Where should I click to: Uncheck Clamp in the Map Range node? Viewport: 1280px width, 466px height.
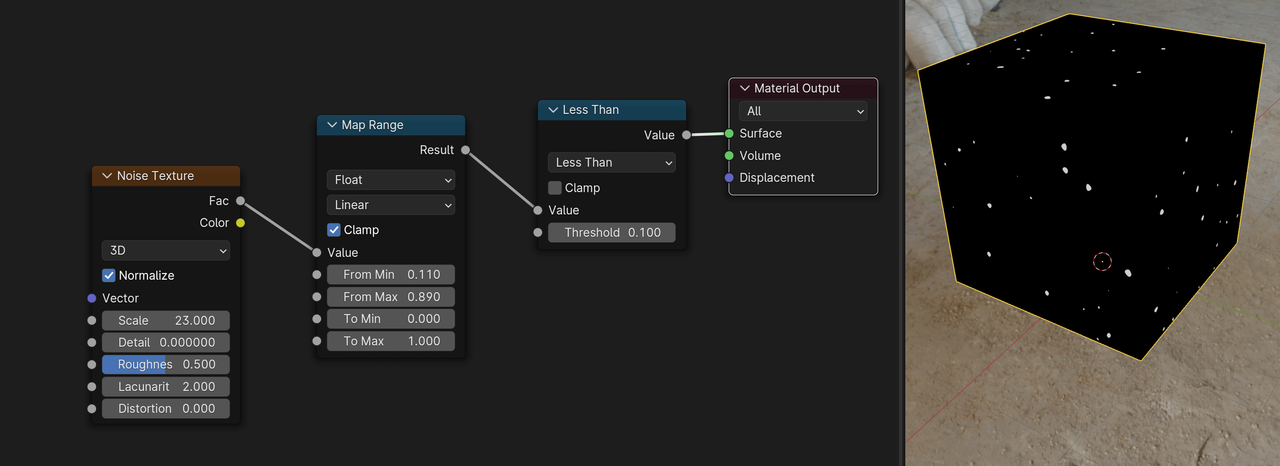(x=334, y=230)
